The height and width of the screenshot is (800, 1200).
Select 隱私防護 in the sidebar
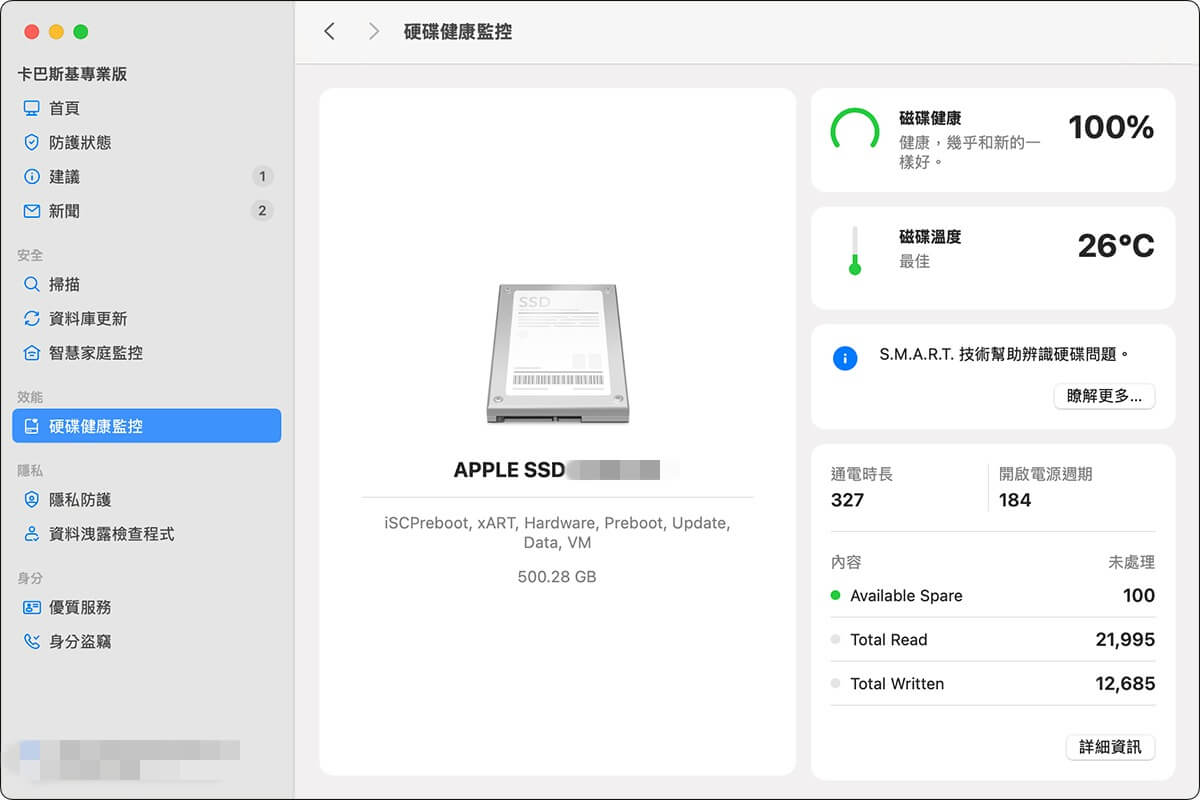coord(80,500)
